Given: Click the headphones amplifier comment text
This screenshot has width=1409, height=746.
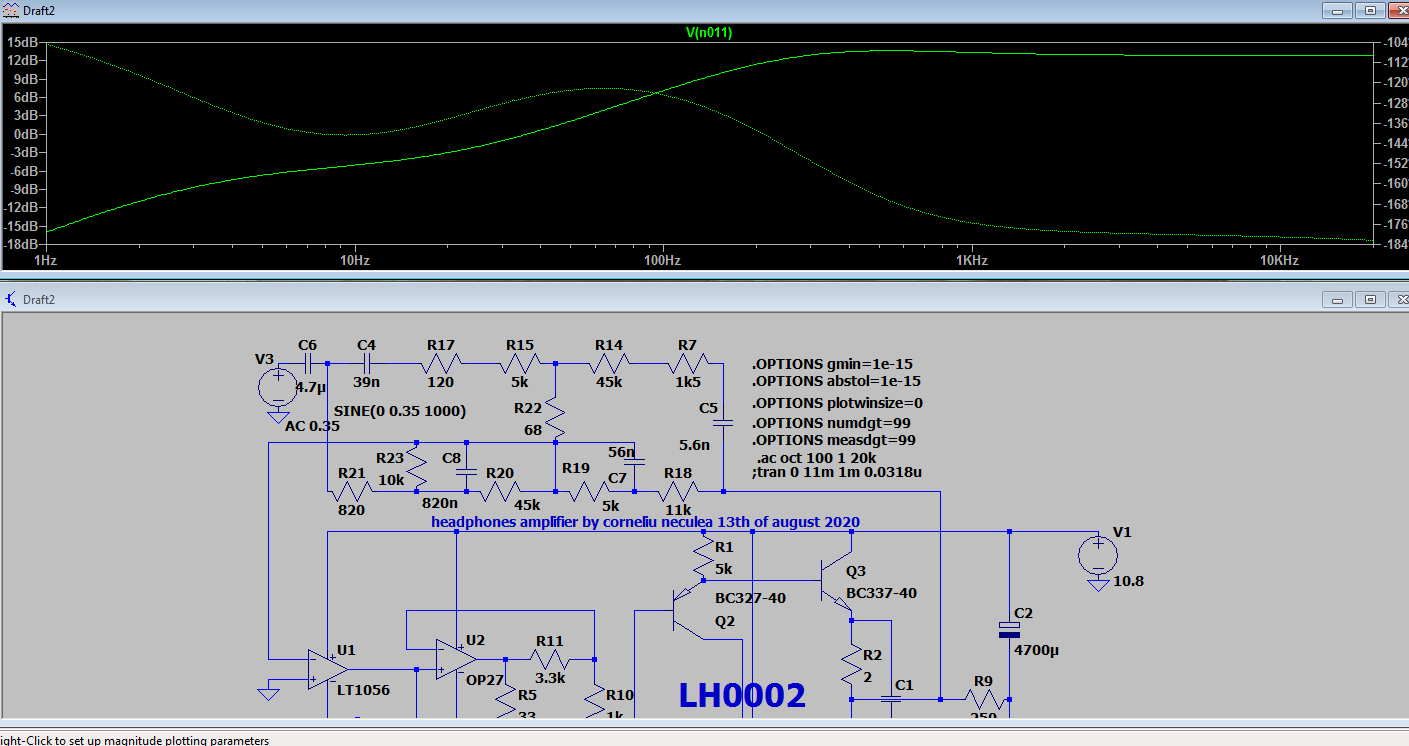Looking at the screenshot, I should tap(645, 522).
